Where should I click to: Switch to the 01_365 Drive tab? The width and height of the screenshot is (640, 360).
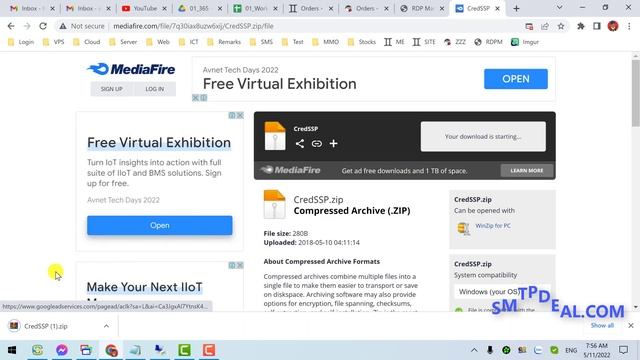[199, 8]
